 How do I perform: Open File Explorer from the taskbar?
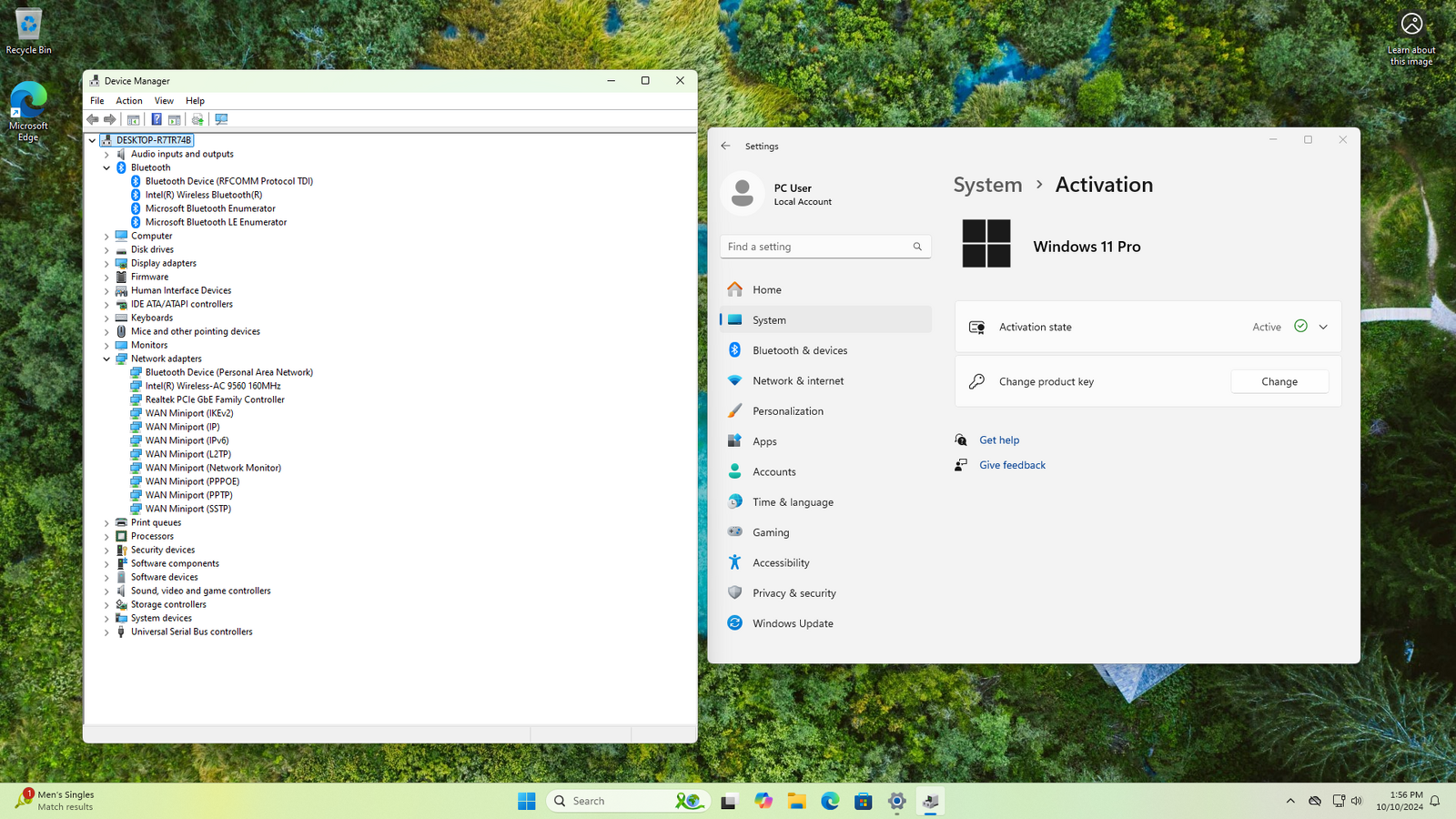tap(796, 801)
